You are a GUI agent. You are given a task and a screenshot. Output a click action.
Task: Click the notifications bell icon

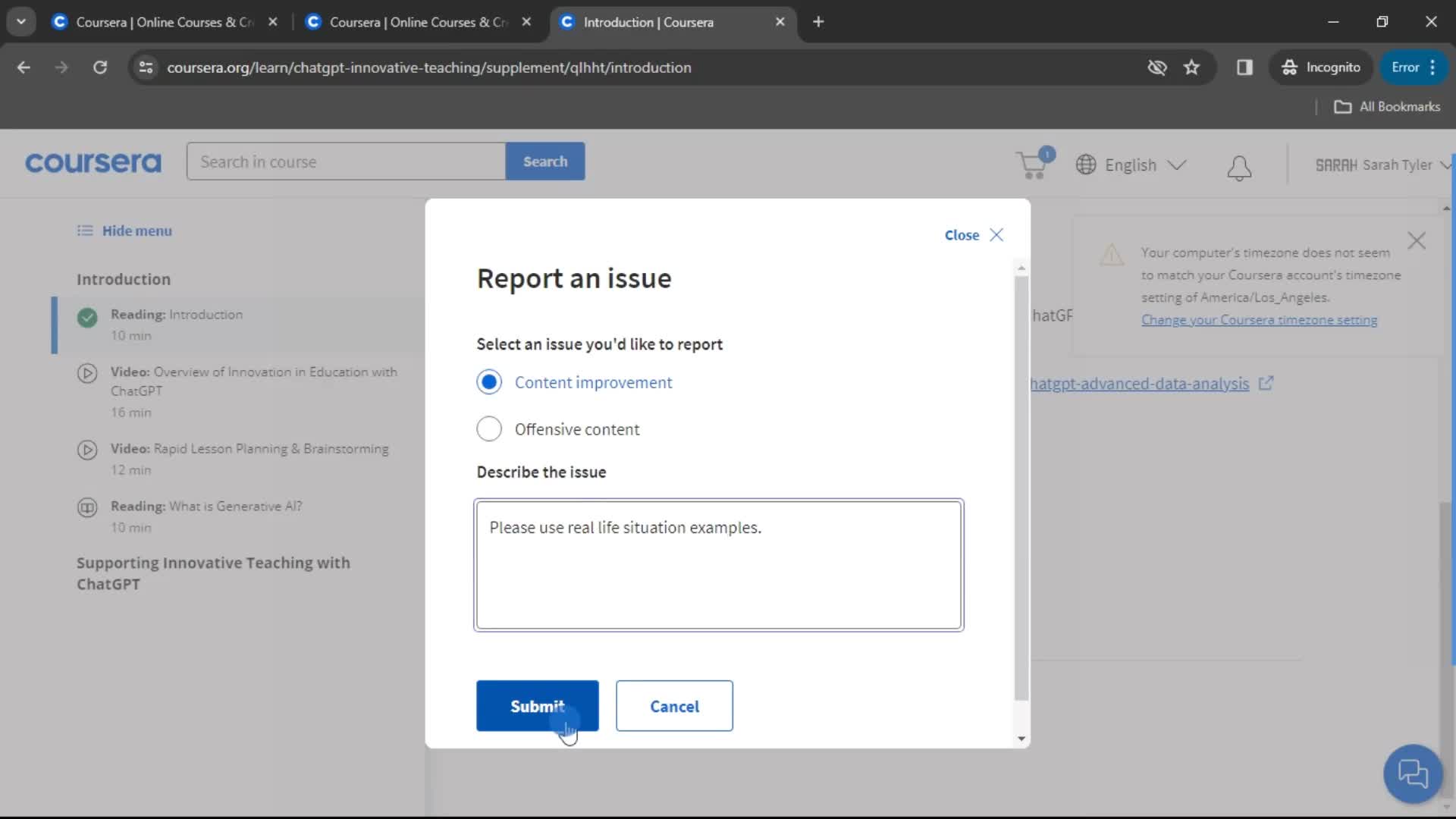(x=1240, y=167)
